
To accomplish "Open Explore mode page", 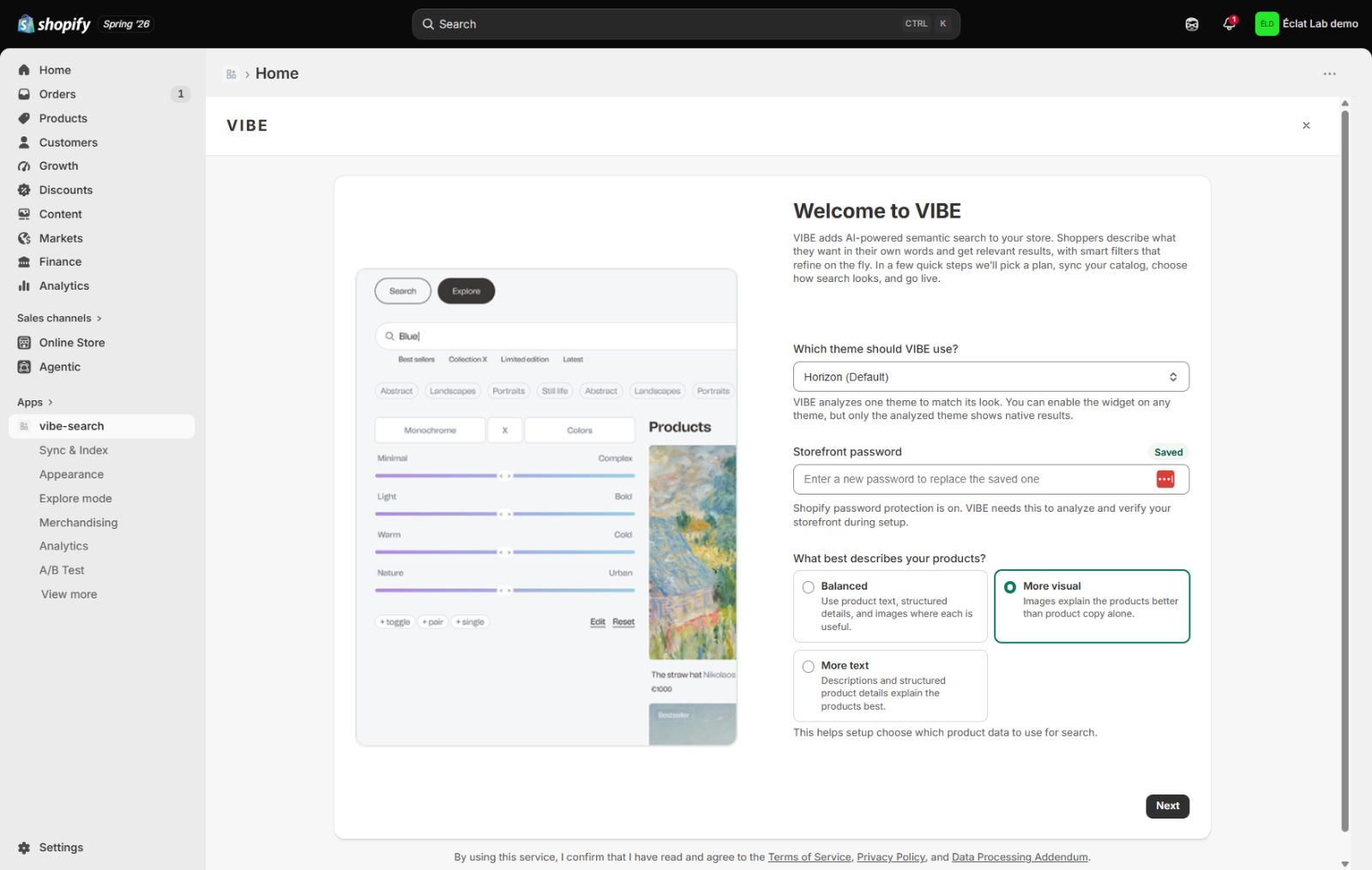I will 75,498.
